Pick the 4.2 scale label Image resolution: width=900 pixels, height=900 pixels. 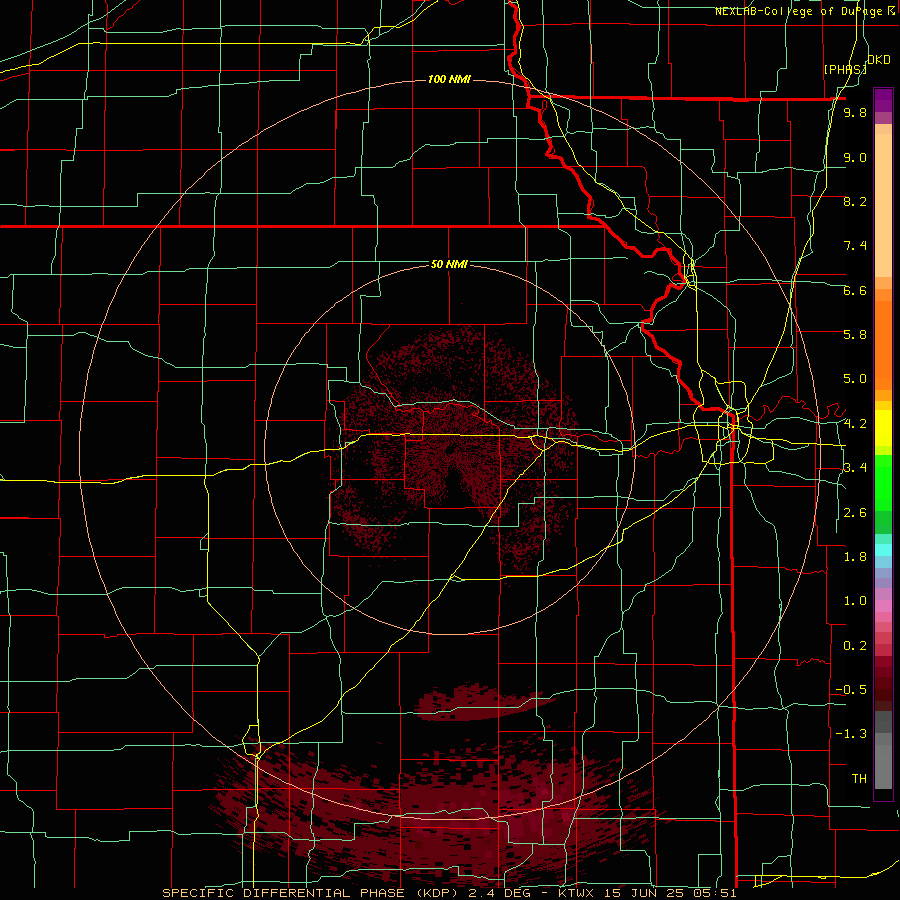[855, 424]
